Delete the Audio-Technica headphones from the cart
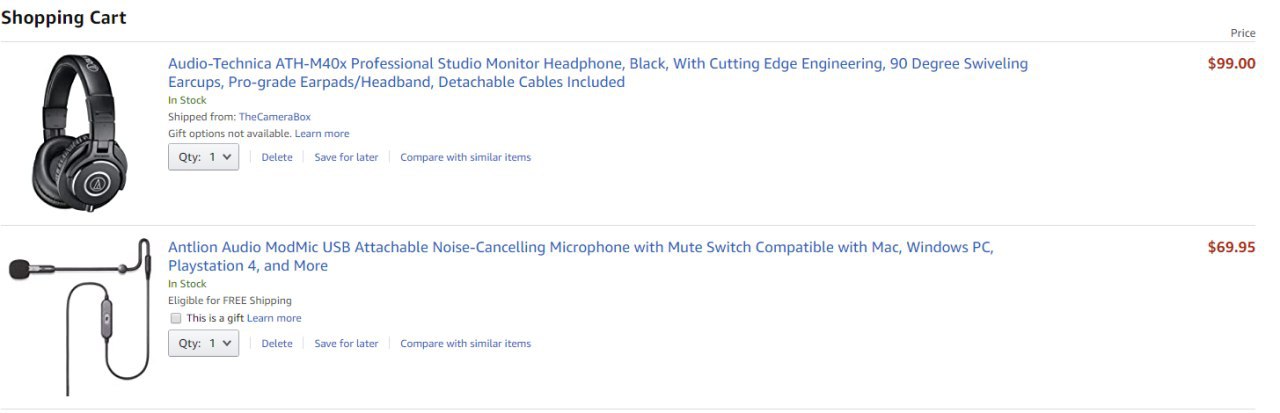 click(x=277, y=157)
